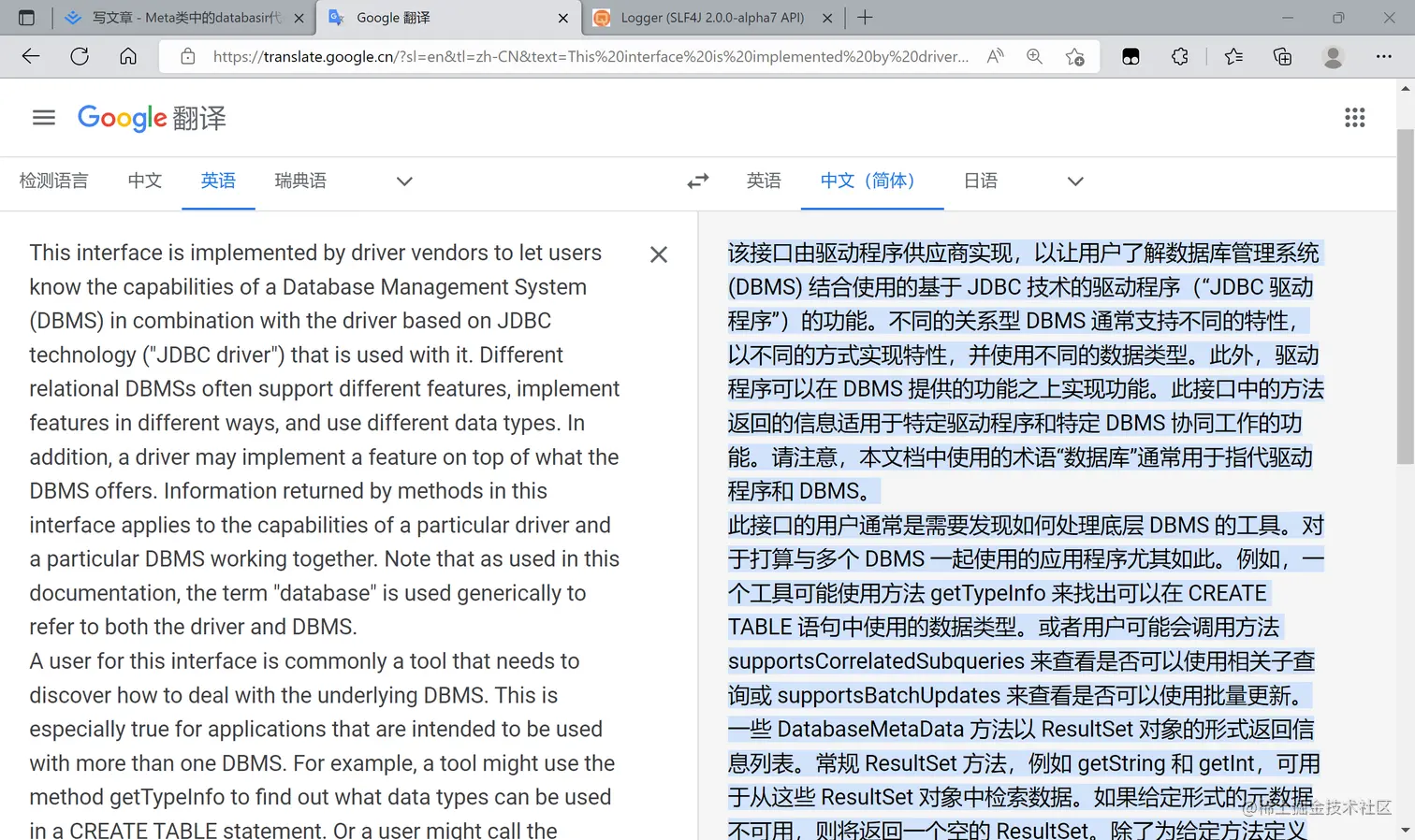Screen dimensions: 1415x840
Task: Click the address bar URL field
Action: point(591,56)
